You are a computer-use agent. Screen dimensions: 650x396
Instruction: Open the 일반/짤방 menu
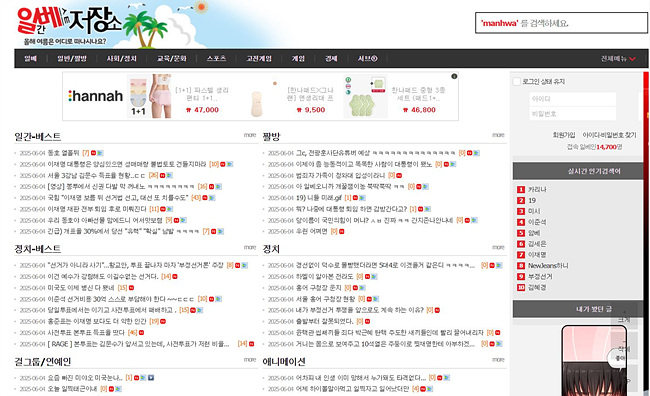click(72, 58)
